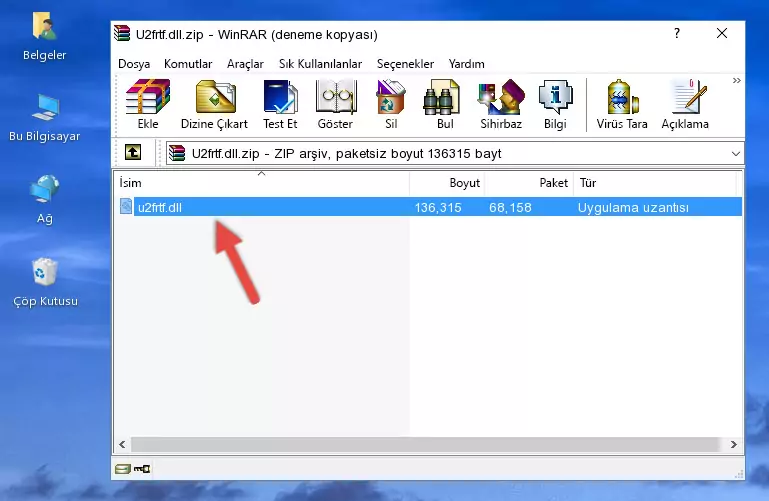Show more toolbar buttons chevron
769x501 pixels.
736,81
